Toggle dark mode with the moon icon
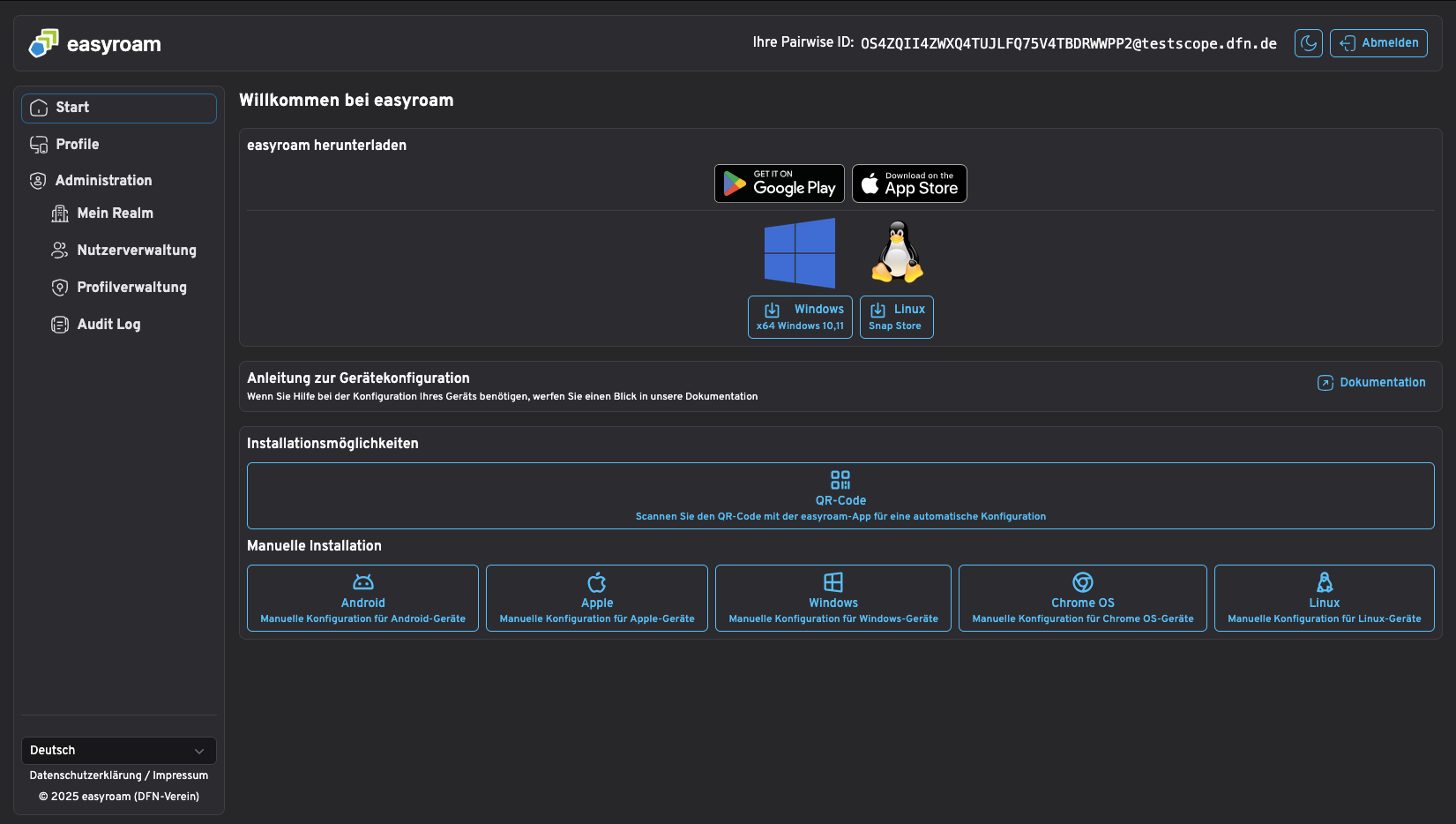Image resolution: width=1456 pixels, height=824 pixels. (1308, 43)
